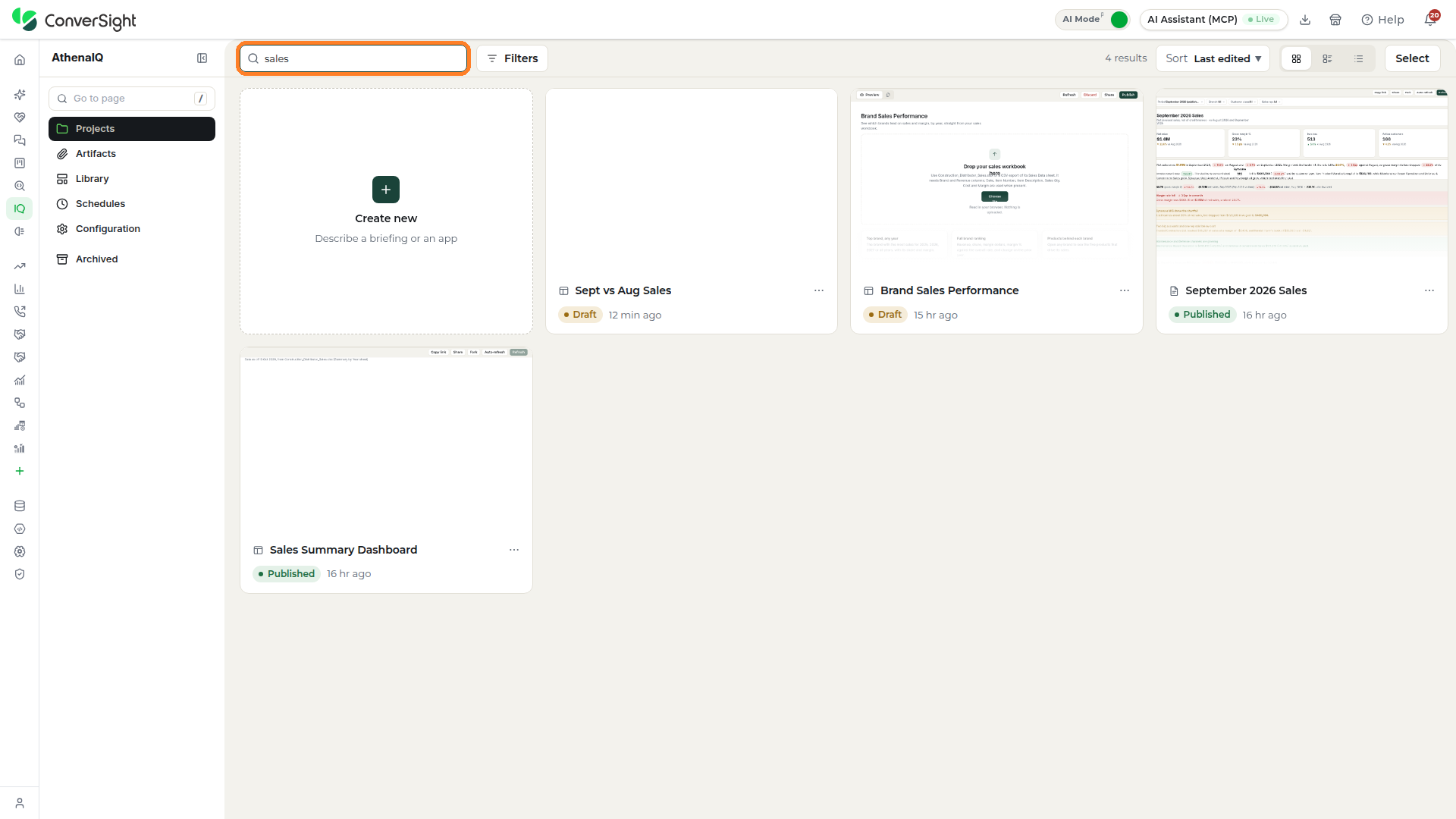Open Artifacts in sidebar

132,154
